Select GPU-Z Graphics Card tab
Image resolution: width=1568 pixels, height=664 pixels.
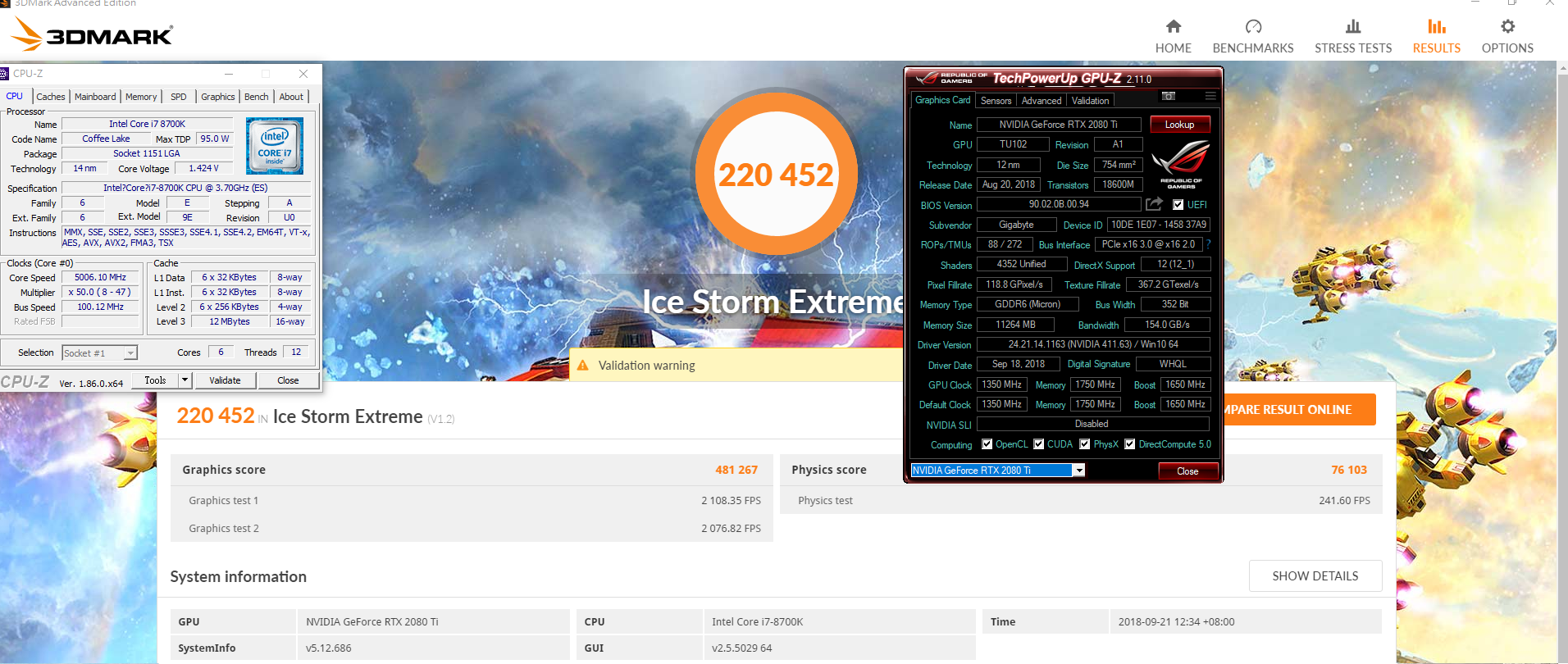click(x=943, y=100)
